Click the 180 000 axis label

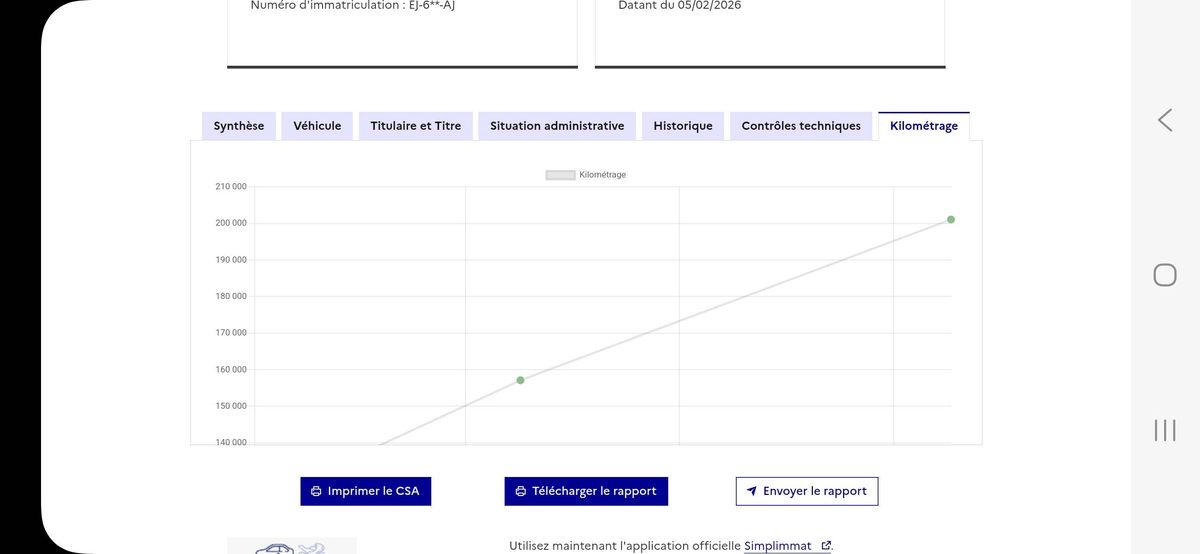(x=231, y=296)
